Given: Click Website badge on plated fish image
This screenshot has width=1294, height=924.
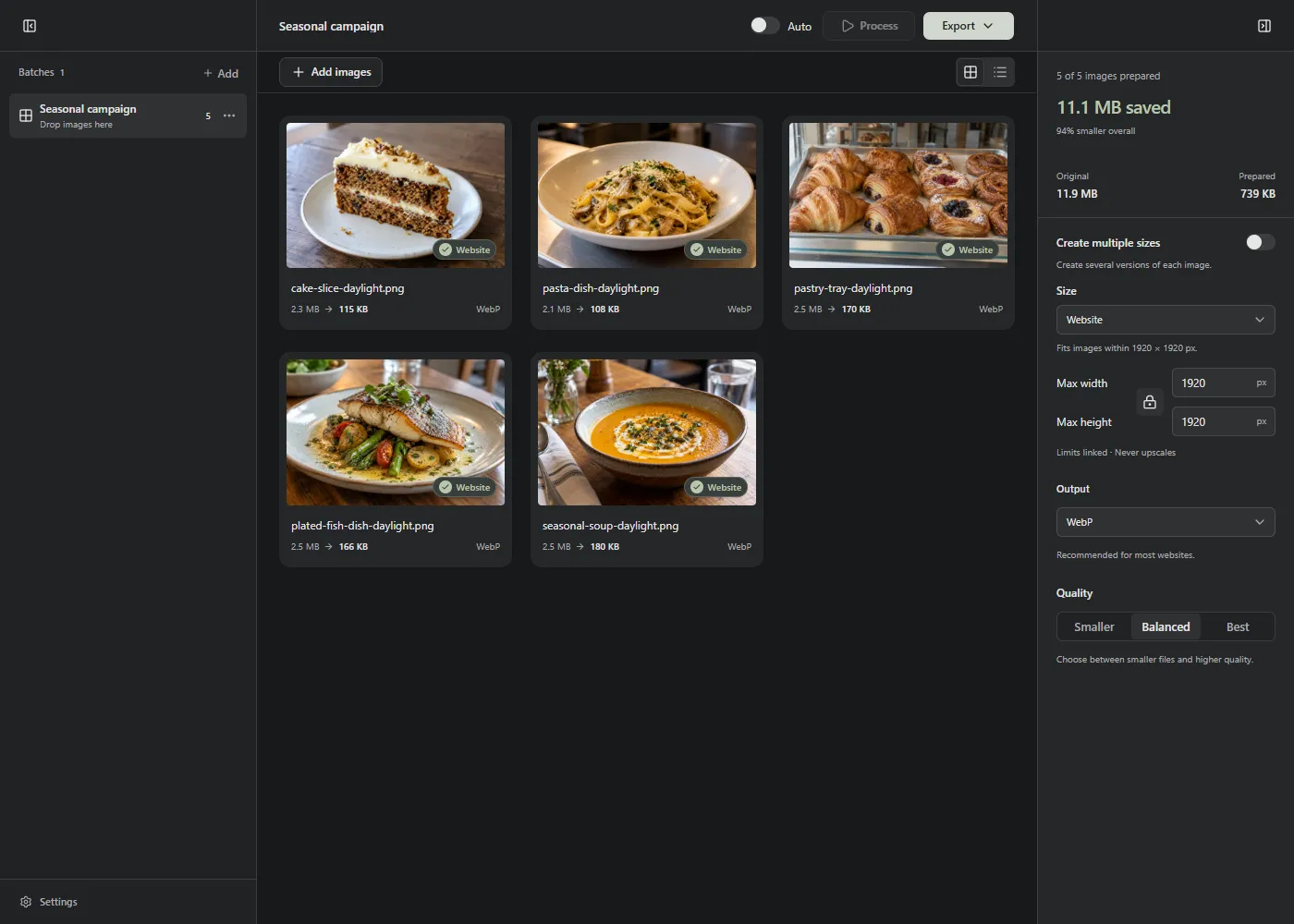Looking at the screenshot, I should point(465,487).
